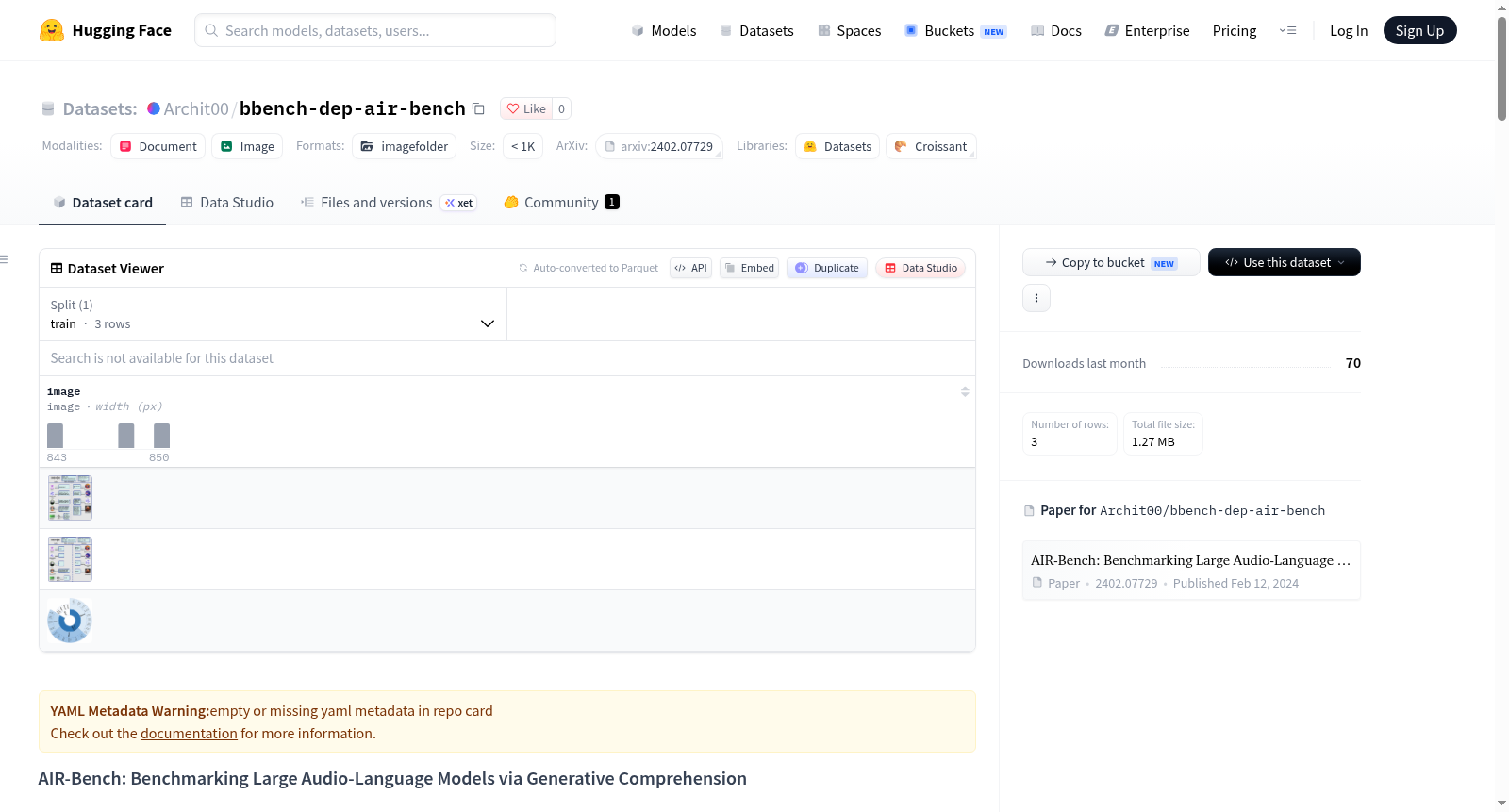Expand the navigation overflow menu icon
1509x812 pixels.
click(1287, 30)
